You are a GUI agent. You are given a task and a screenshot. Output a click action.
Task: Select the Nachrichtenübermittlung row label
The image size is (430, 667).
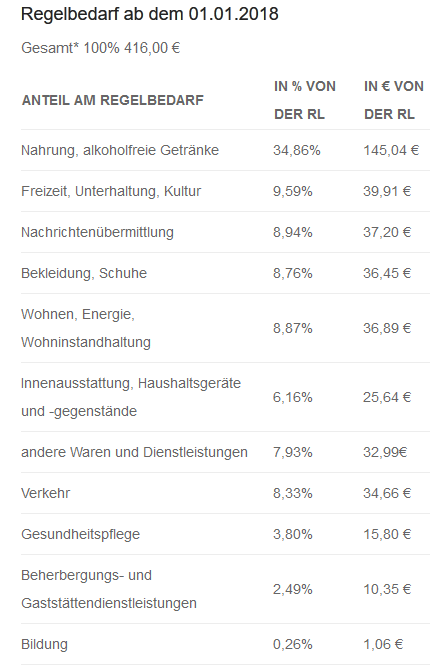pos(97,232)
